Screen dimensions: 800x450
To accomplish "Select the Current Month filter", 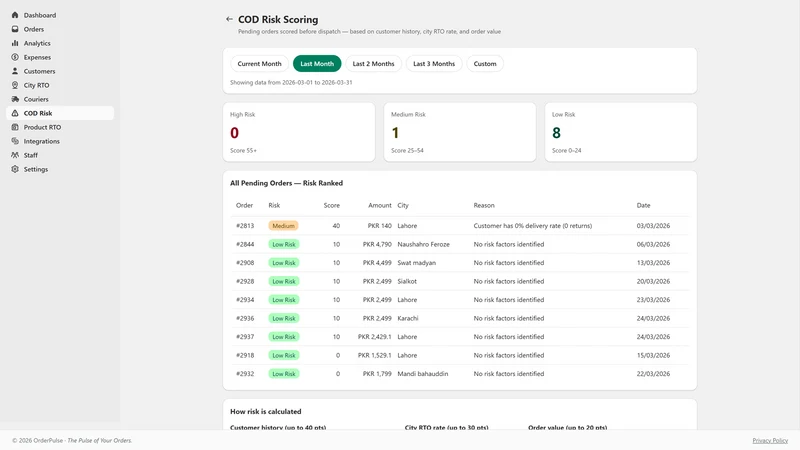I will coord(259,64).
